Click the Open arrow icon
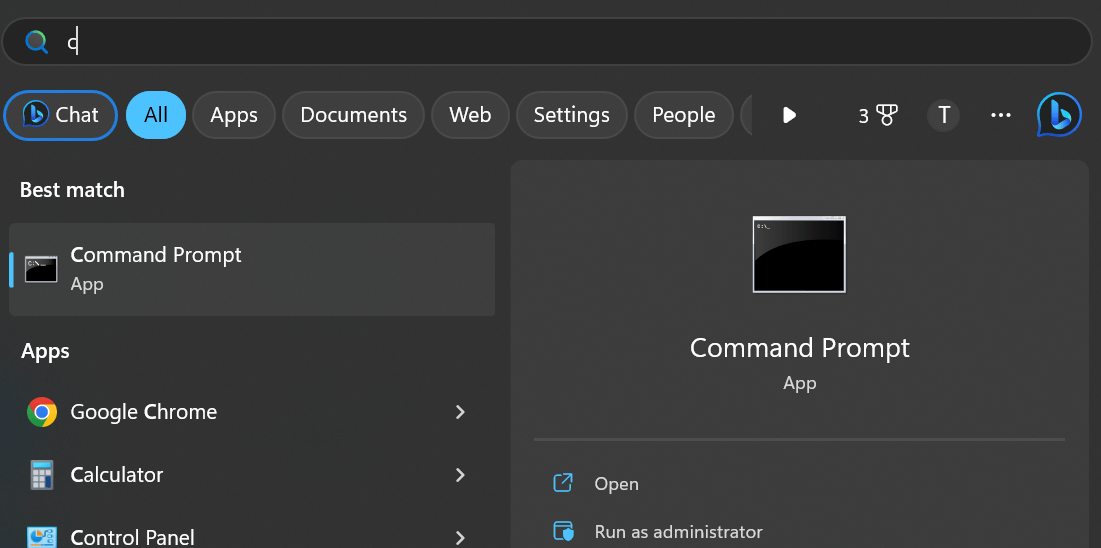Screen dimensions: 1101x548 click(x=563, y=483)
